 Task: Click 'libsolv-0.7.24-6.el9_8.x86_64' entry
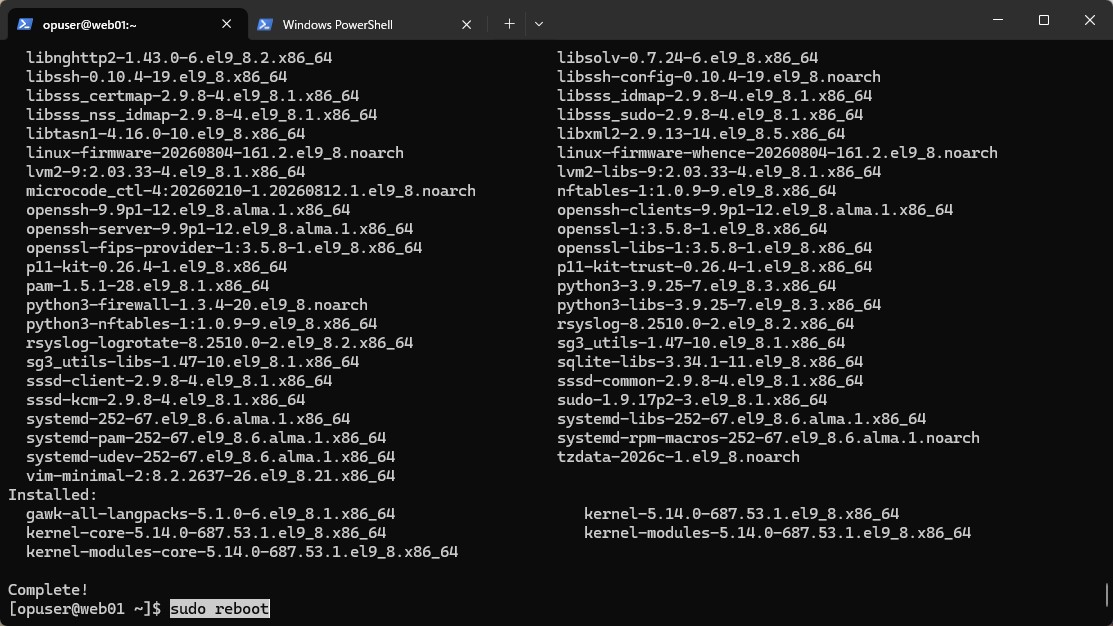click(688, 57)
